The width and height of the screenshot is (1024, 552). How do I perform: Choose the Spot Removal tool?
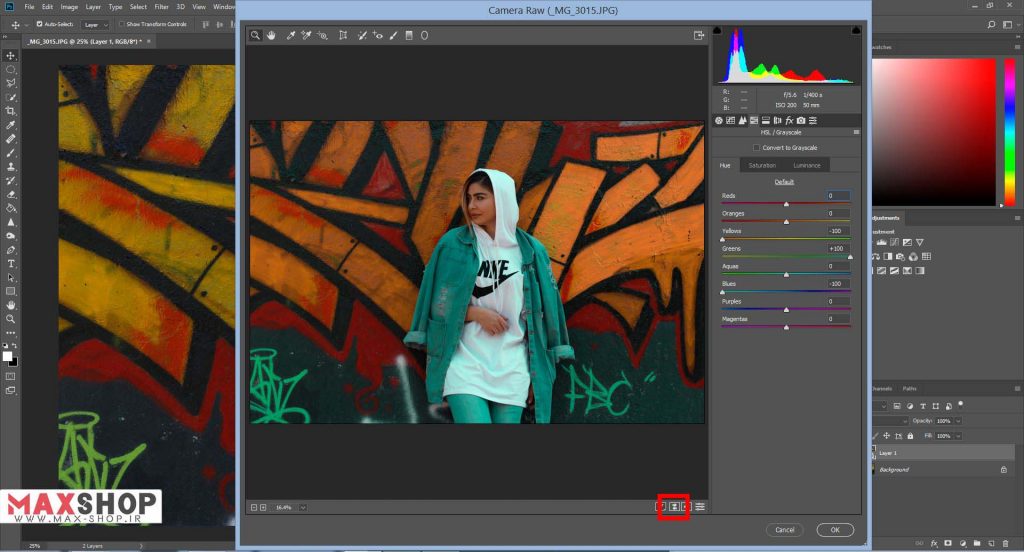click(362, 35)
